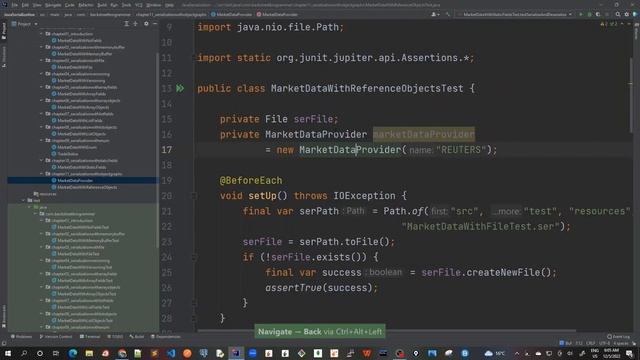The height and width of the screenshot is (360, 640).
Task: Open the user account dropdown arrow
Action: (438, 14)
